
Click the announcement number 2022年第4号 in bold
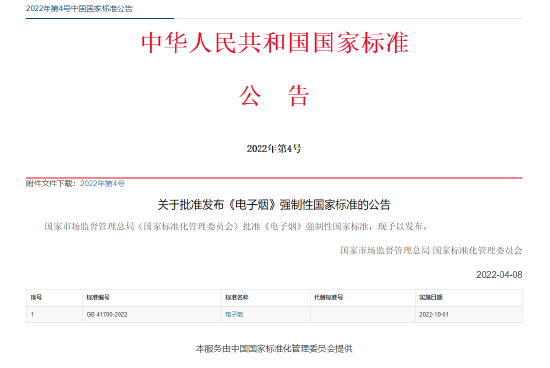point(274,149)
